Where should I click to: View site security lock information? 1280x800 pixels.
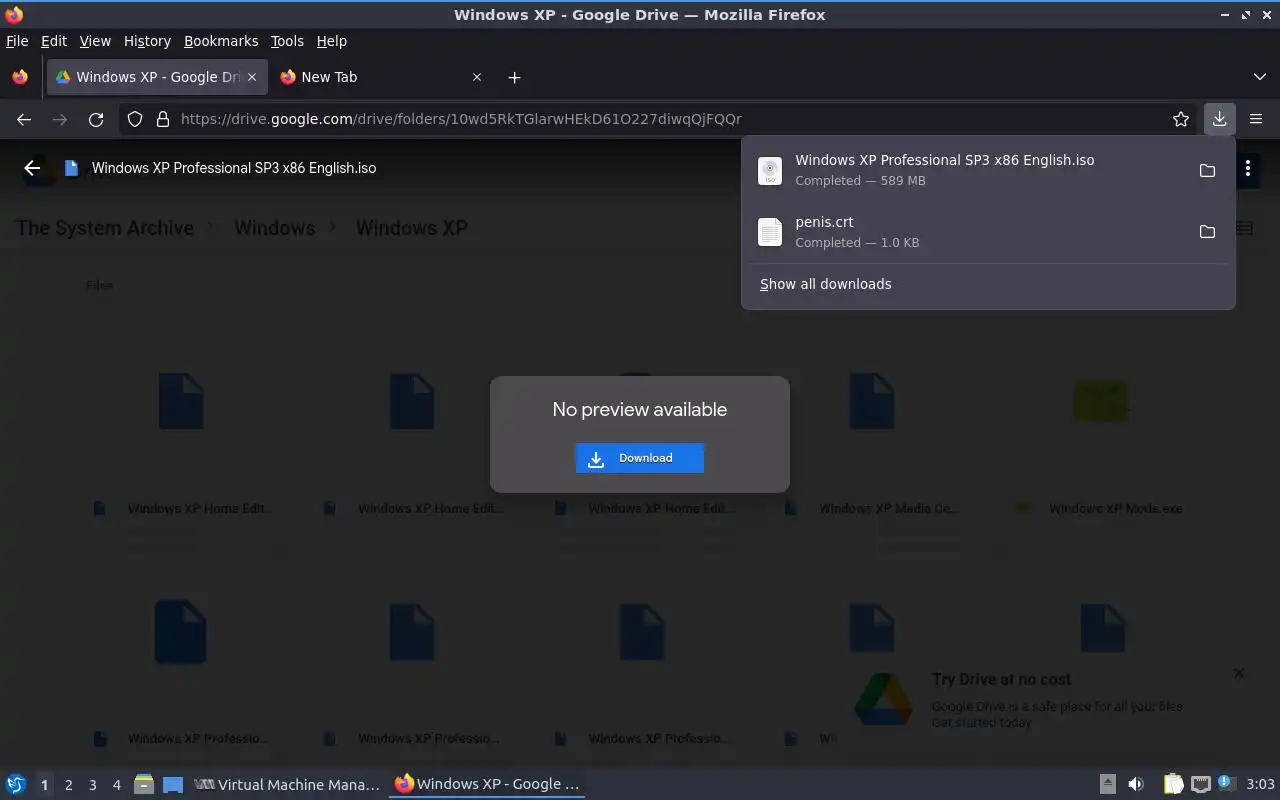click(163, 119)
